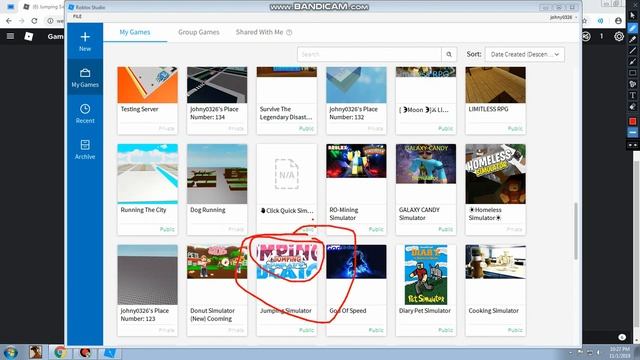Viewport: 640px width, 360px height.
Task: Open Donut Simulator (New) Cooming game
Action: click(x=217, y=290)
